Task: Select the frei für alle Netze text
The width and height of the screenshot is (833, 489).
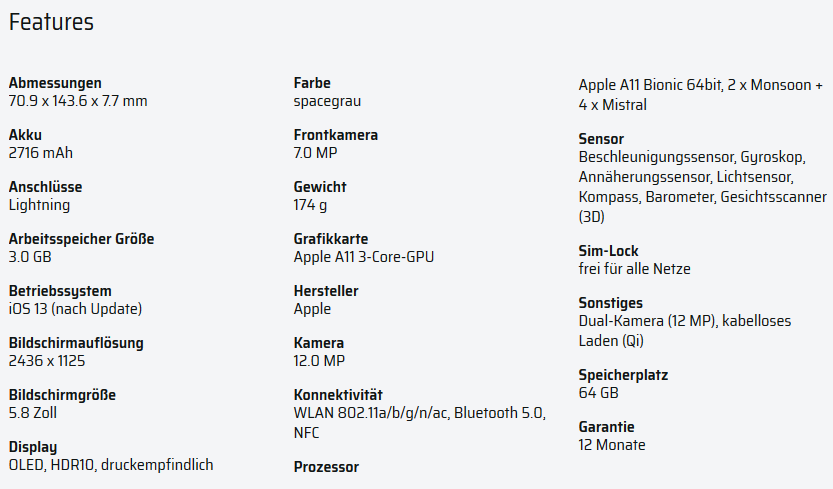Action: [x=634, y=269]
